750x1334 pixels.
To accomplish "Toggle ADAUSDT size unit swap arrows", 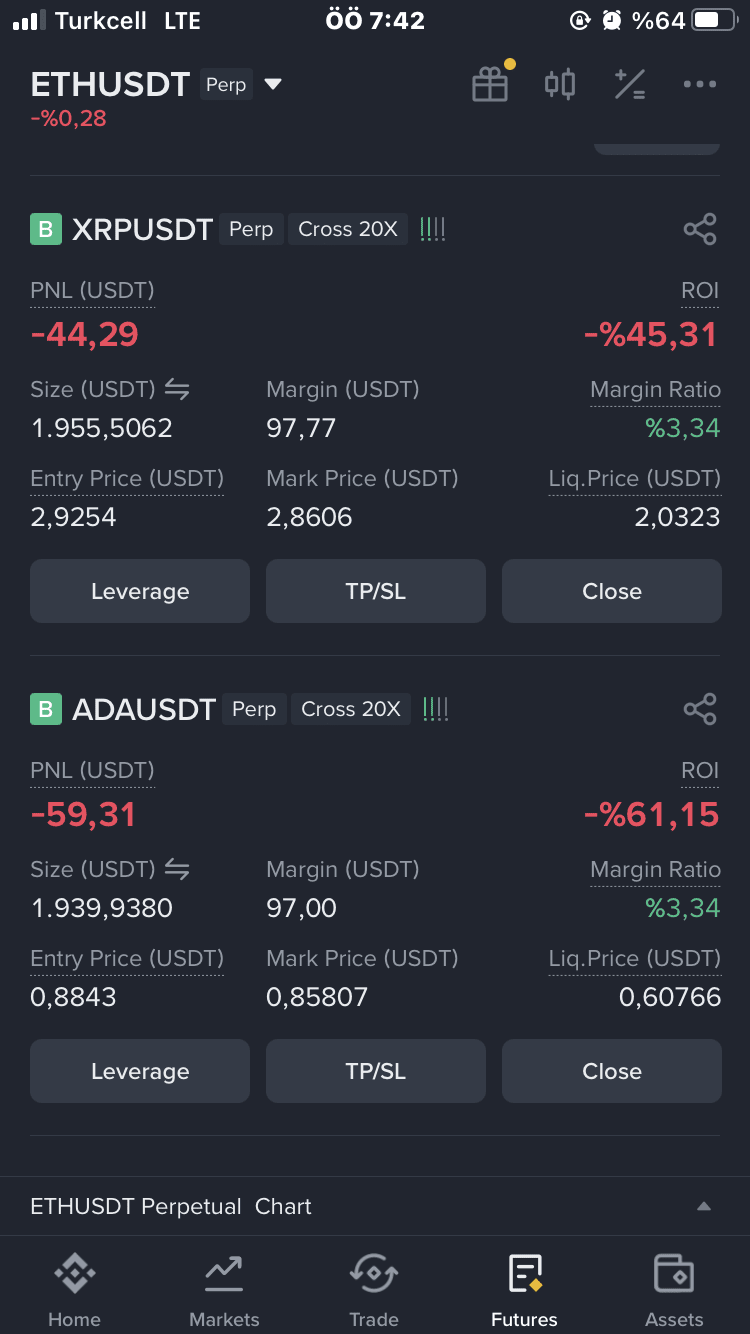I will point(177,869).
